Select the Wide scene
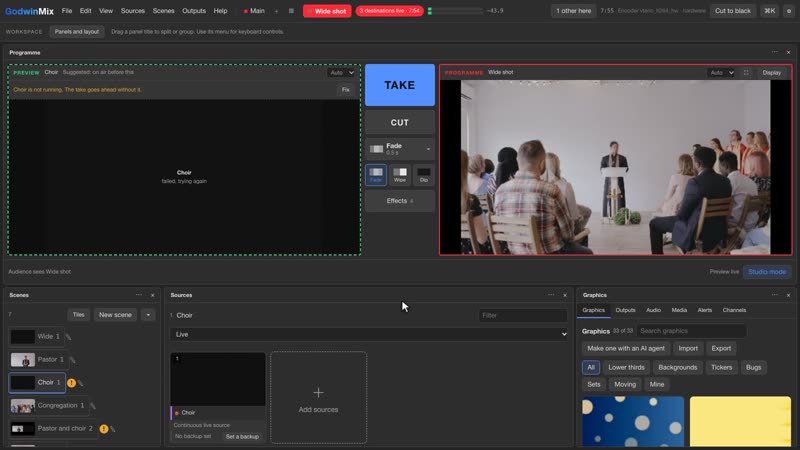Screen dimensions: 800x450 tap(36, 337)
